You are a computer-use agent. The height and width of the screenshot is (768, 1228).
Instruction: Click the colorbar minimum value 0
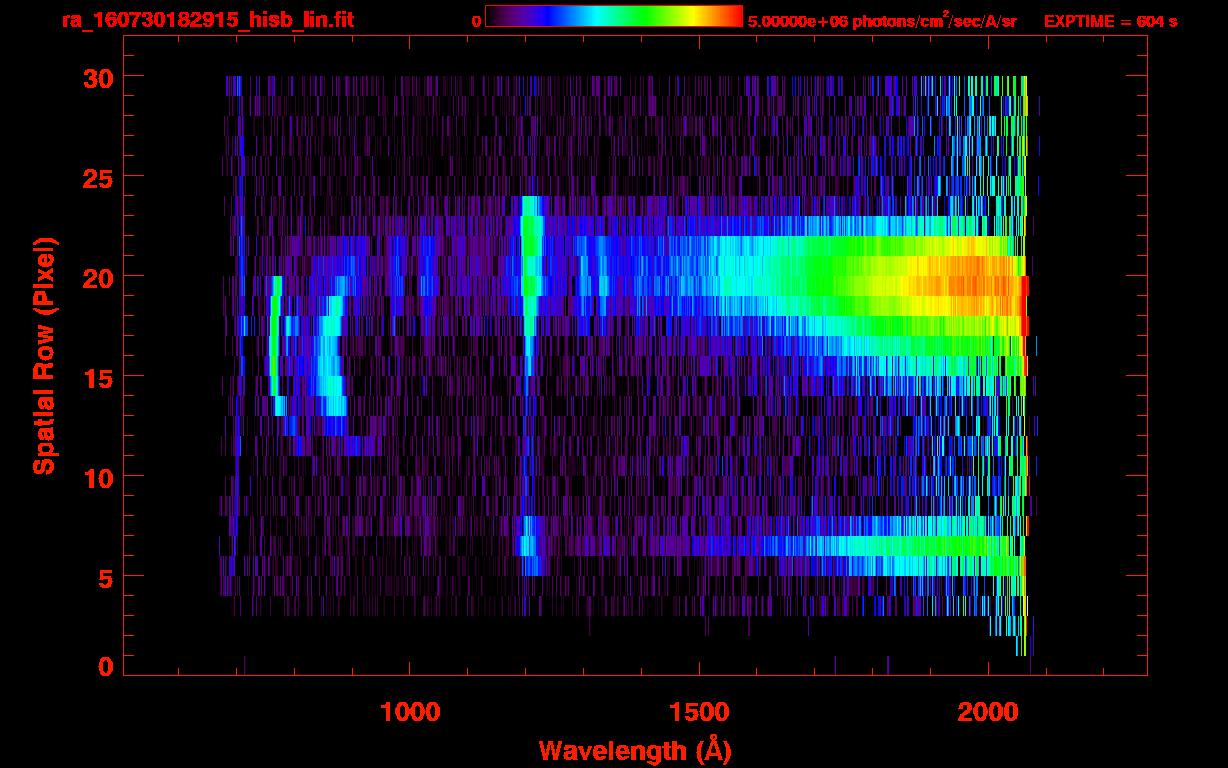coord(476,21)
